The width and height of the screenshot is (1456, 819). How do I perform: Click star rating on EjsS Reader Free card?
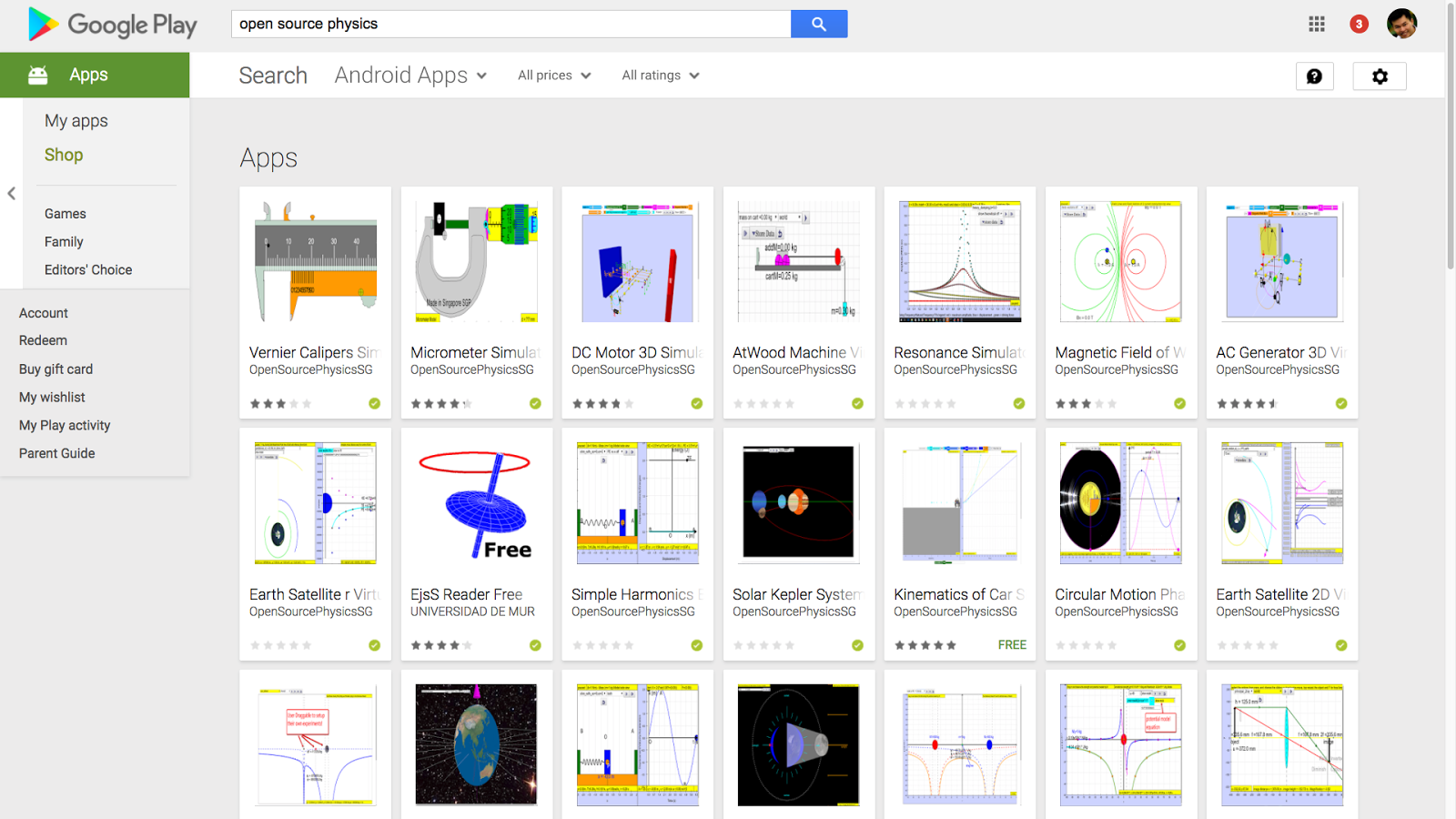pyautogui.click(x=441, y=645)
